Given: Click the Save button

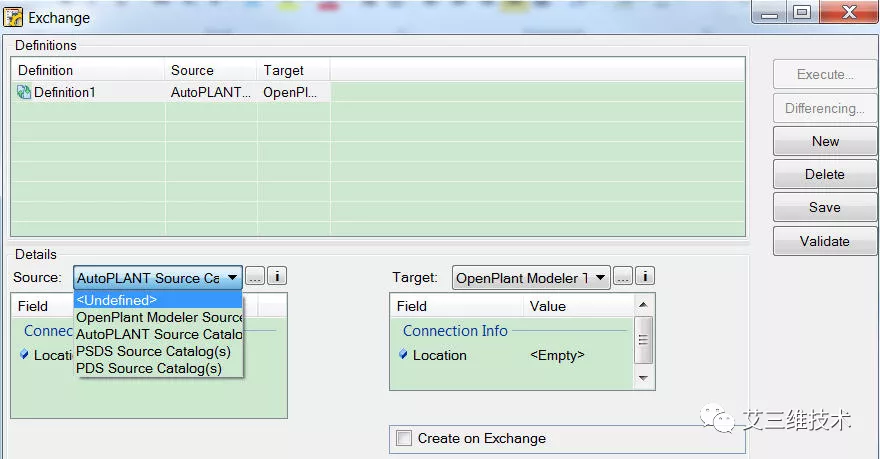Looking at the screenshot, I should point(824,207).
